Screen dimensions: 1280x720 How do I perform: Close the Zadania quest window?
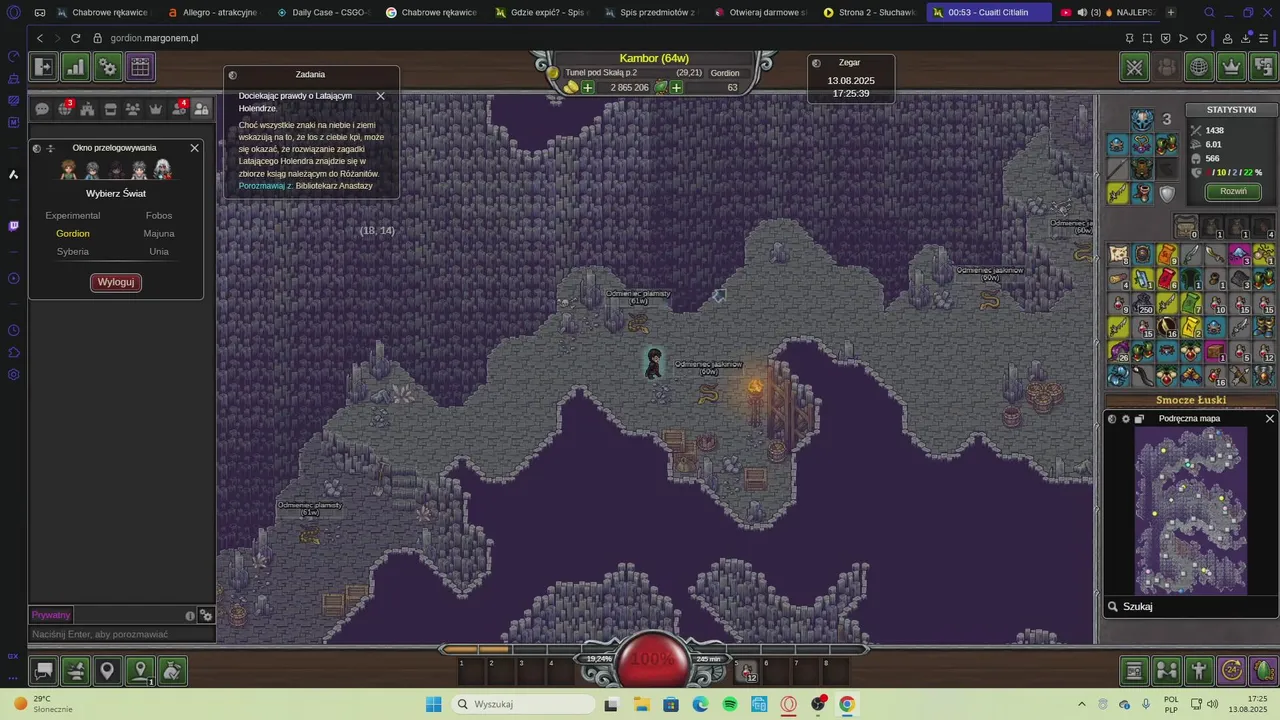[380, 96]
